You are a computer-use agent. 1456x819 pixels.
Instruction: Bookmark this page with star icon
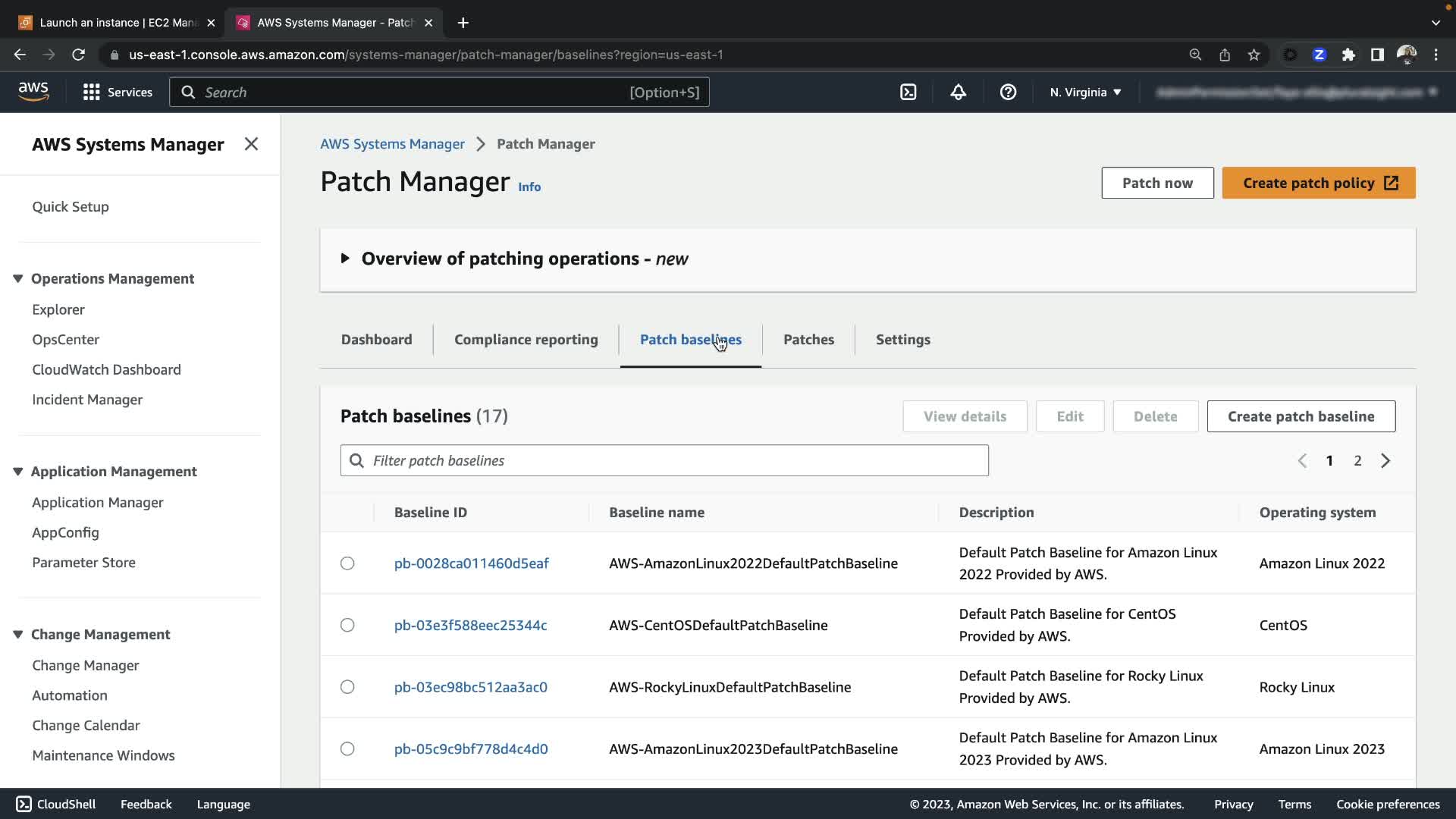[1254, 55]
